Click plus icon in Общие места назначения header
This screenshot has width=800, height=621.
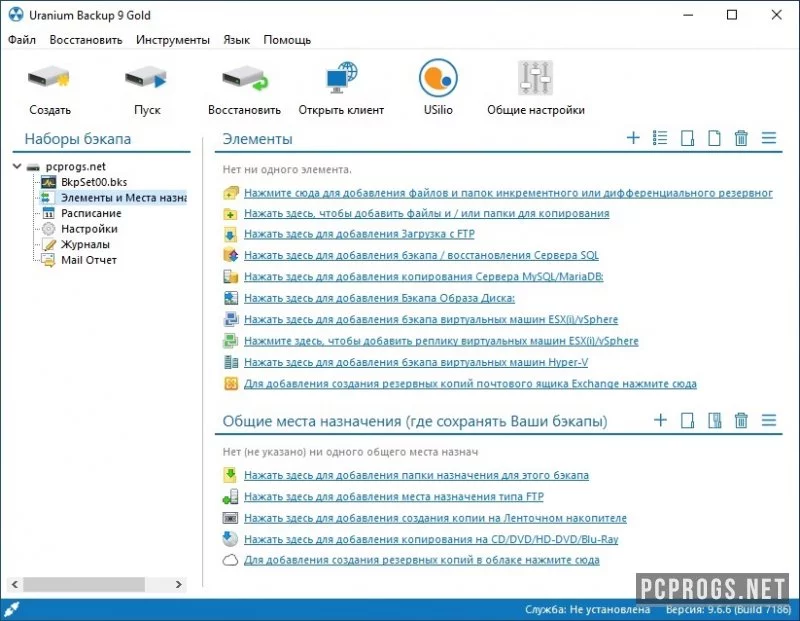click(660, 420)
